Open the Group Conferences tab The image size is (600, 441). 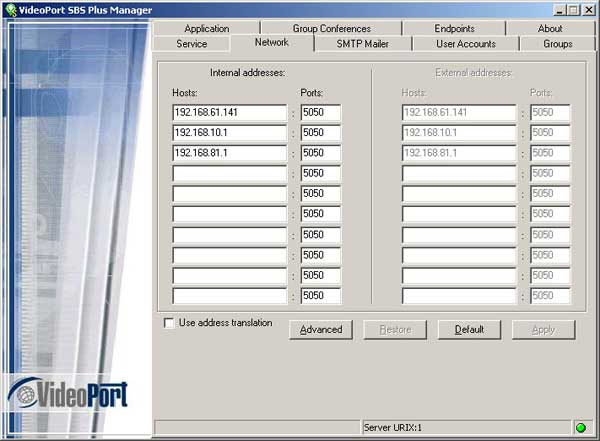pyautogui.click(x=332, y=28)
